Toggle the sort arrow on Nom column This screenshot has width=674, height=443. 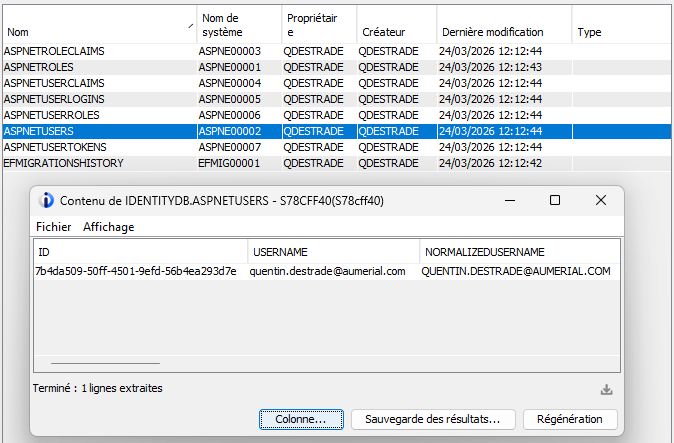point(190,26)
